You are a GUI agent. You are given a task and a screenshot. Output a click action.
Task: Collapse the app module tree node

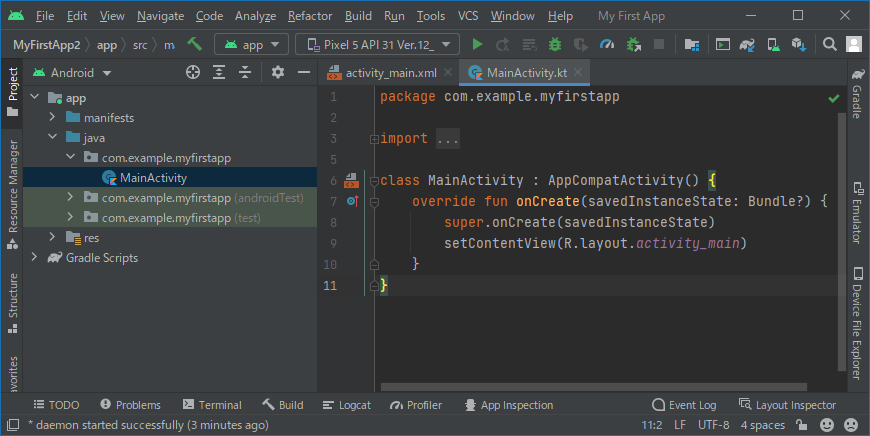35,97
